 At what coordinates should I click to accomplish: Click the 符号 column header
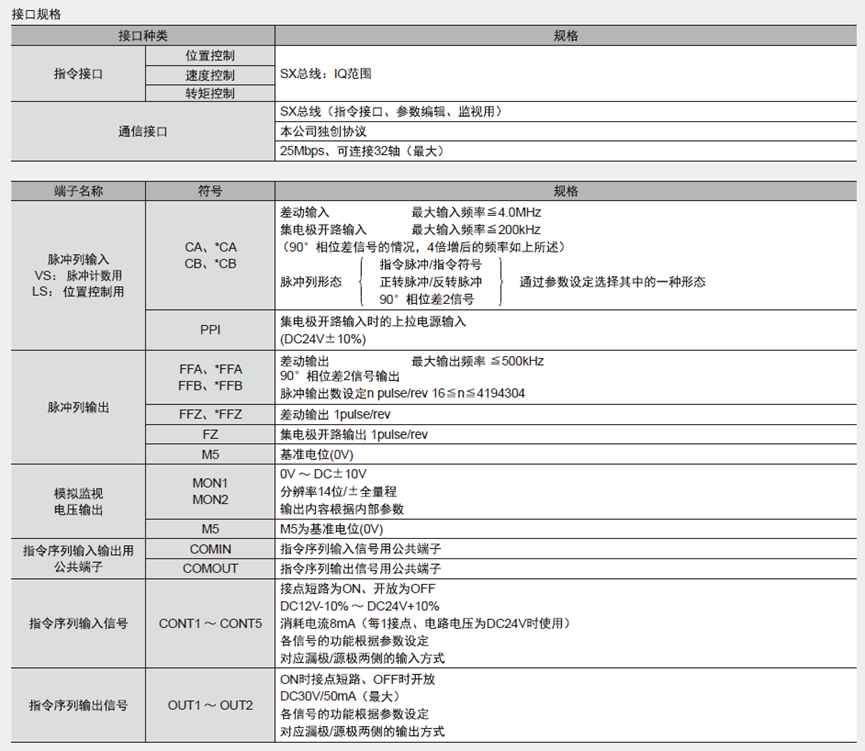(210, 190)
